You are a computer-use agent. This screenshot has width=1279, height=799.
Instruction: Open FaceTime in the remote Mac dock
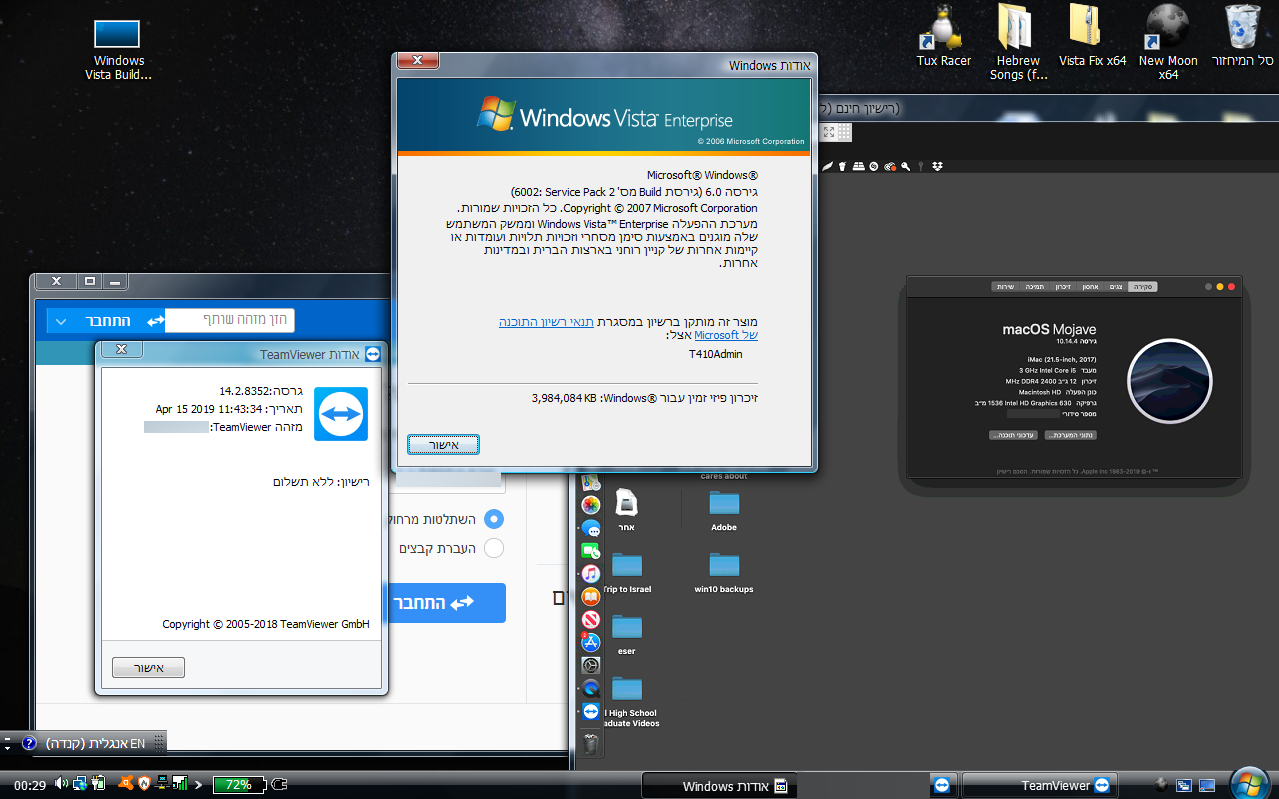pyautogui.click(x=590, y=550)
